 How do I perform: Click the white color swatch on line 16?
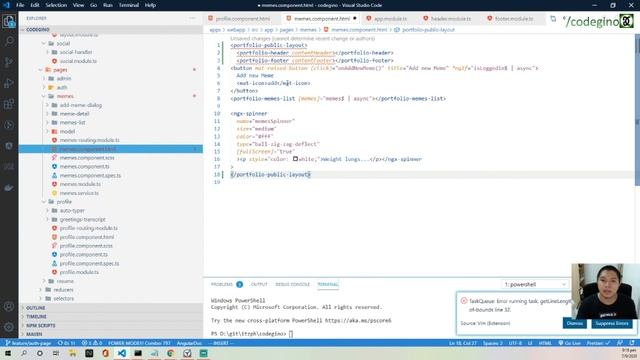point(295,159)
